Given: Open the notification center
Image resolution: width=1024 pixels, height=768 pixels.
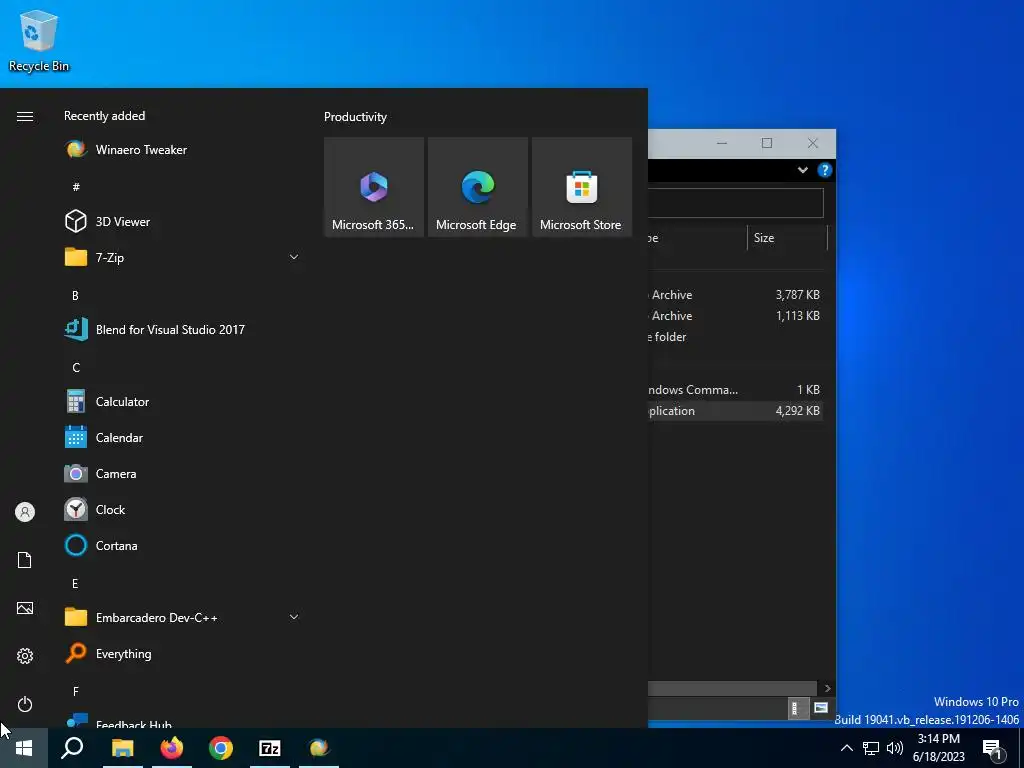Looking at the screenshot, I should pyautogui.click(x=993, y=749).
